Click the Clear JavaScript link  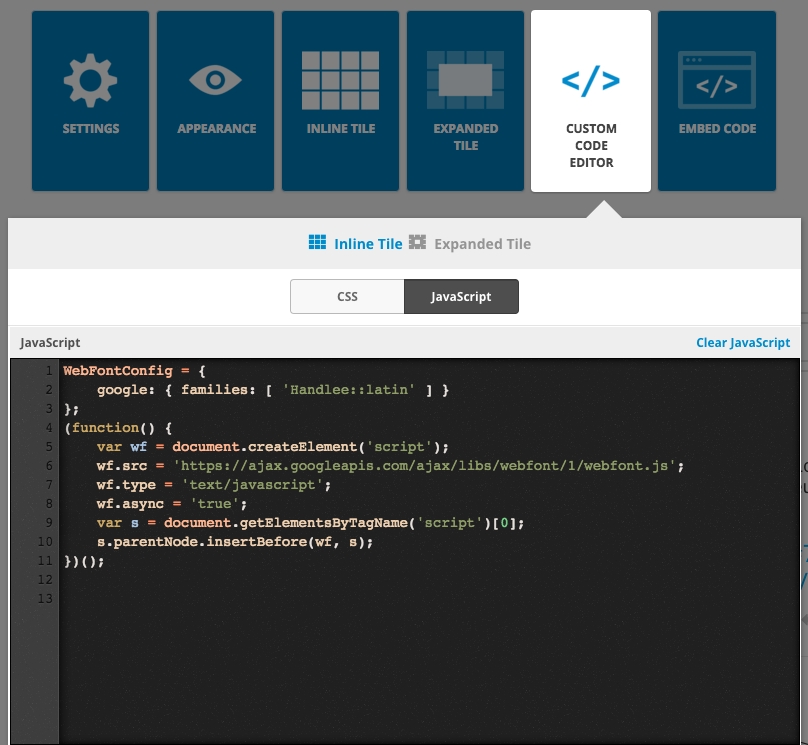click(x=743, y=343)
